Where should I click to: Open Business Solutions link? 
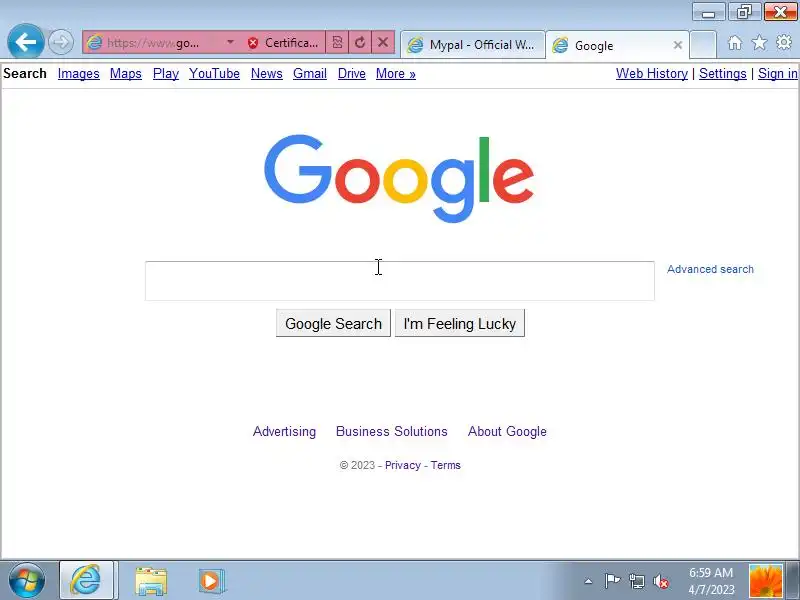391,432
